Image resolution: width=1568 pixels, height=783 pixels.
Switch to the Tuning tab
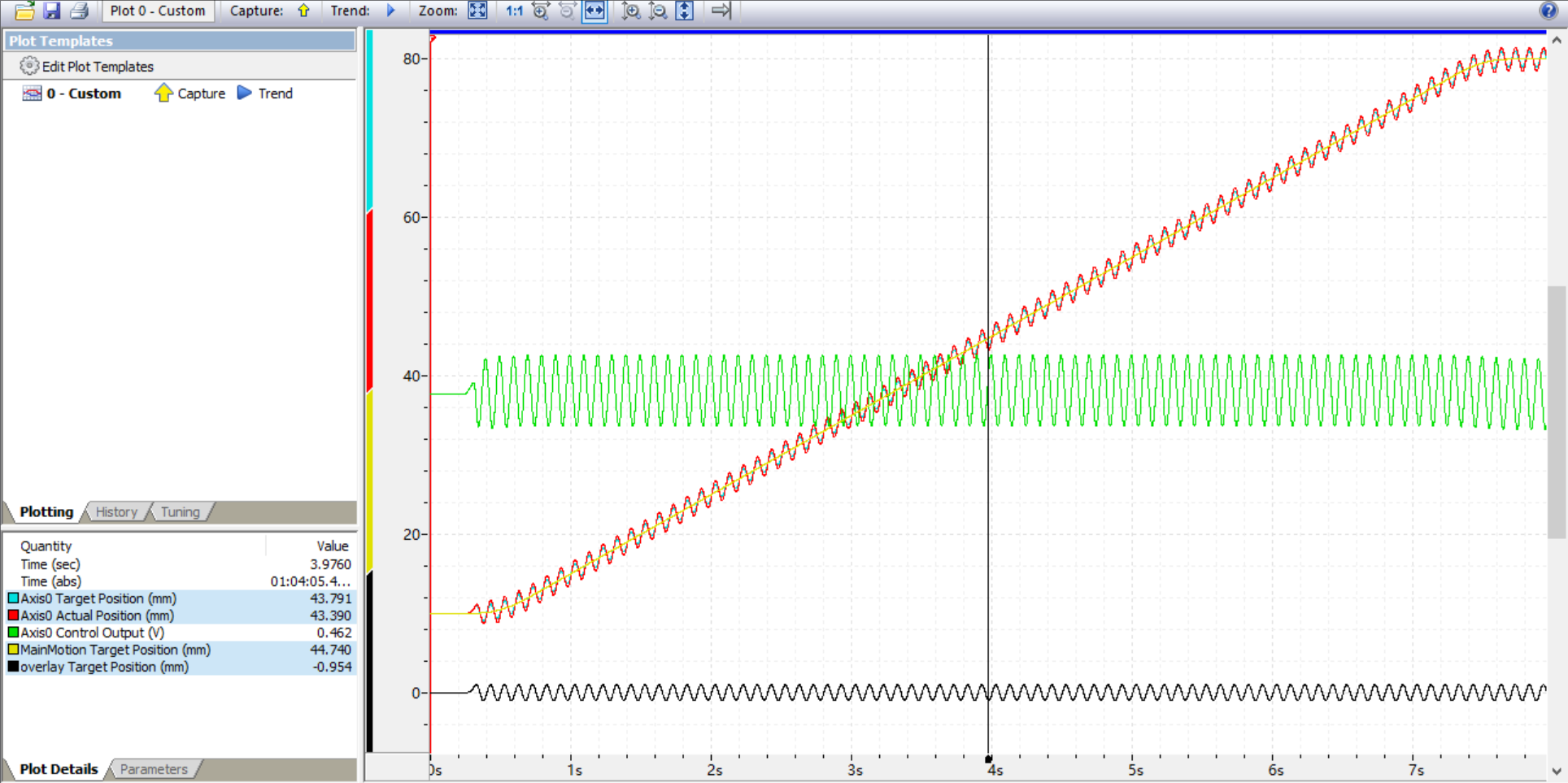[180, 511]
